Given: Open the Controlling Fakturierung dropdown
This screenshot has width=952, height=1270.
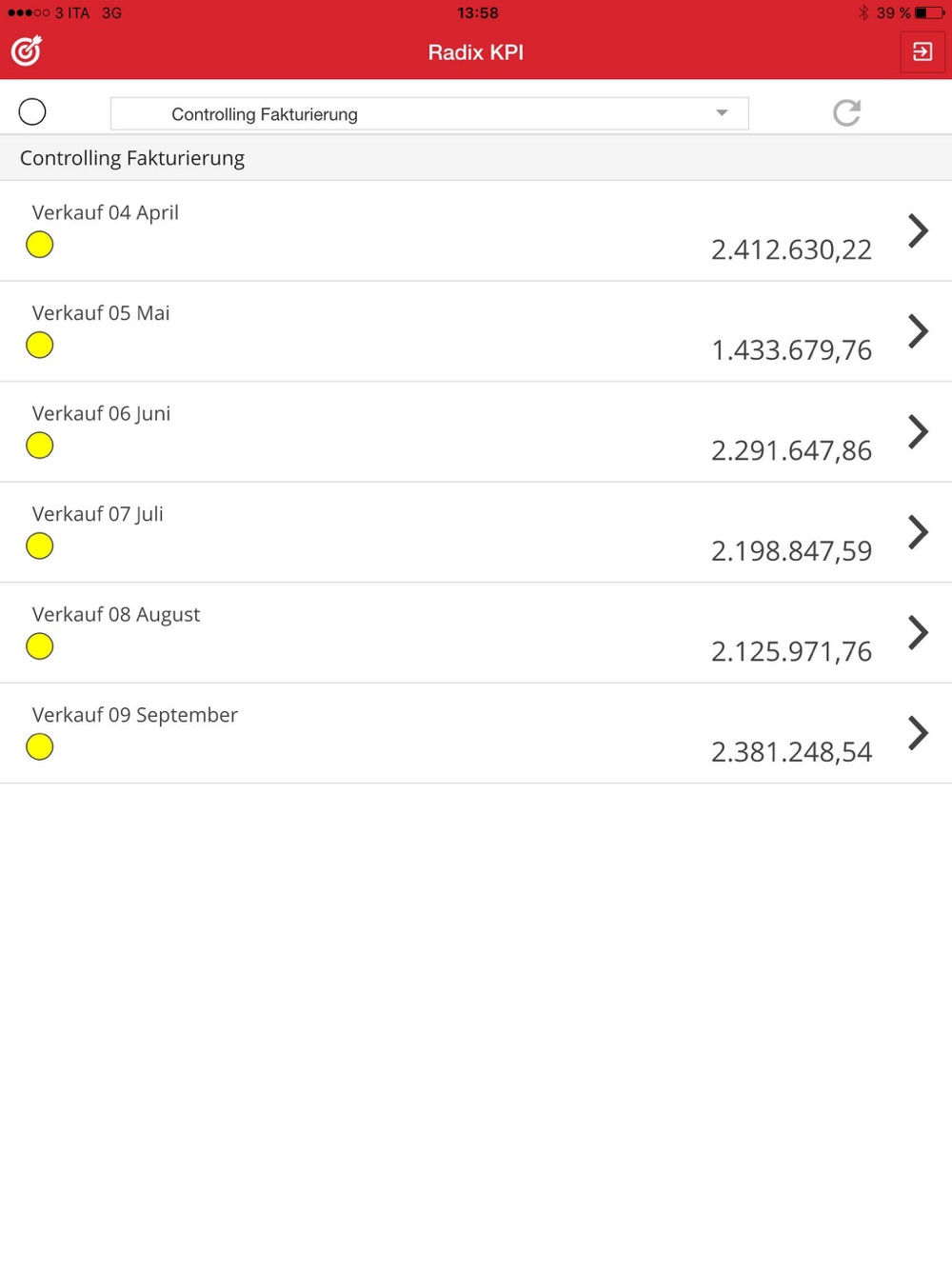Looking at the screenshot, I should [x=429, y=114].
